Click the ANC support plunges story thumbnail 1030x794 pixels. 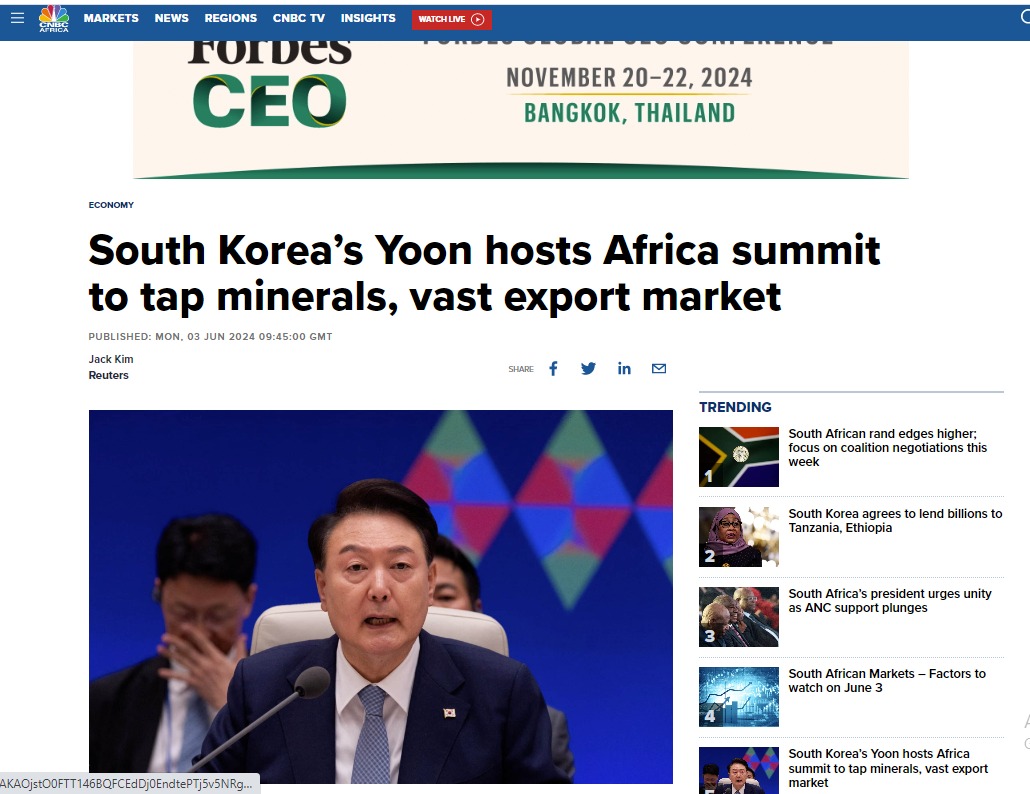pos(739,617)
